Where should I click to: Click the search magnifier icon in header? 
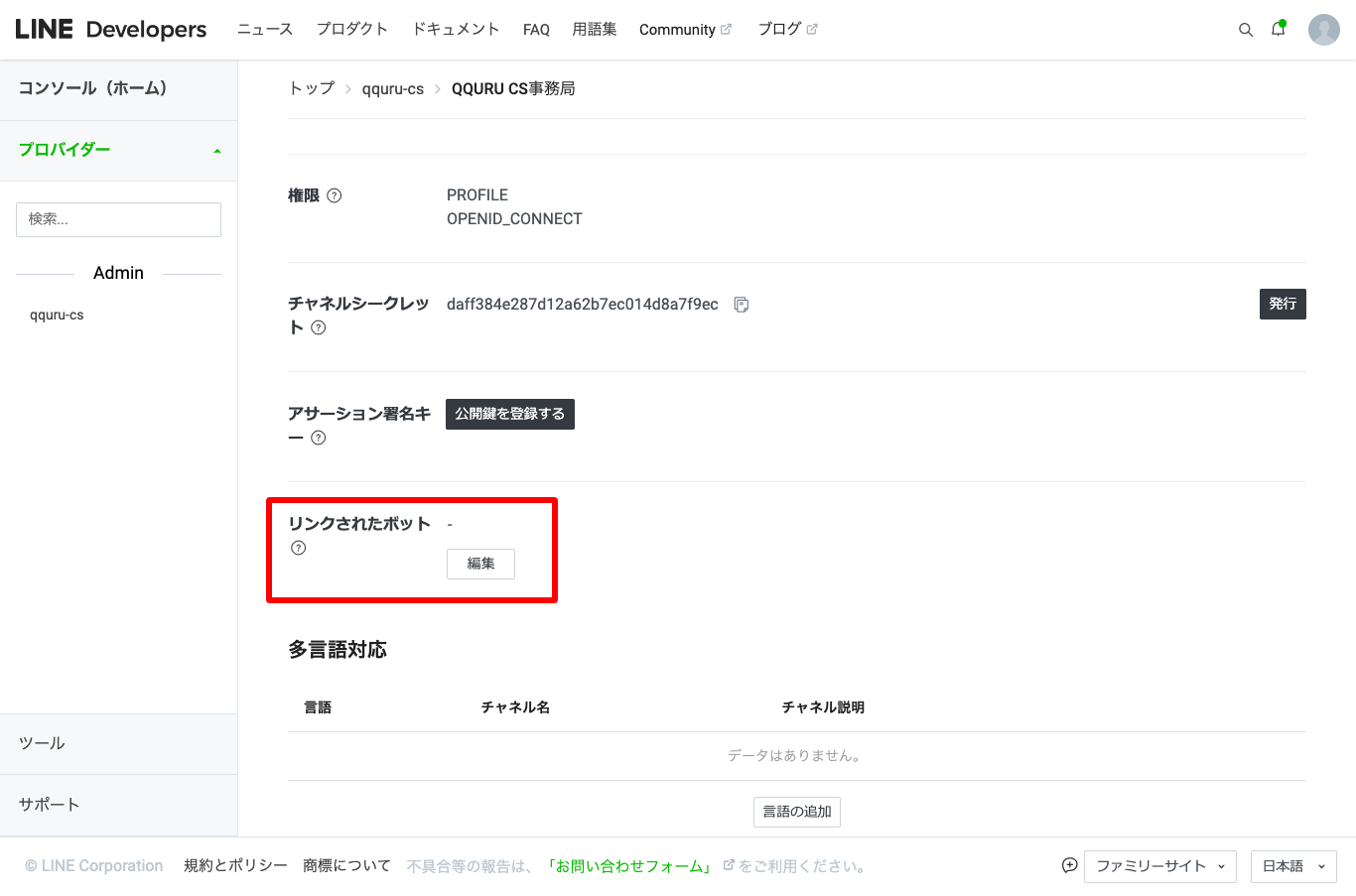coord(1245,30)
